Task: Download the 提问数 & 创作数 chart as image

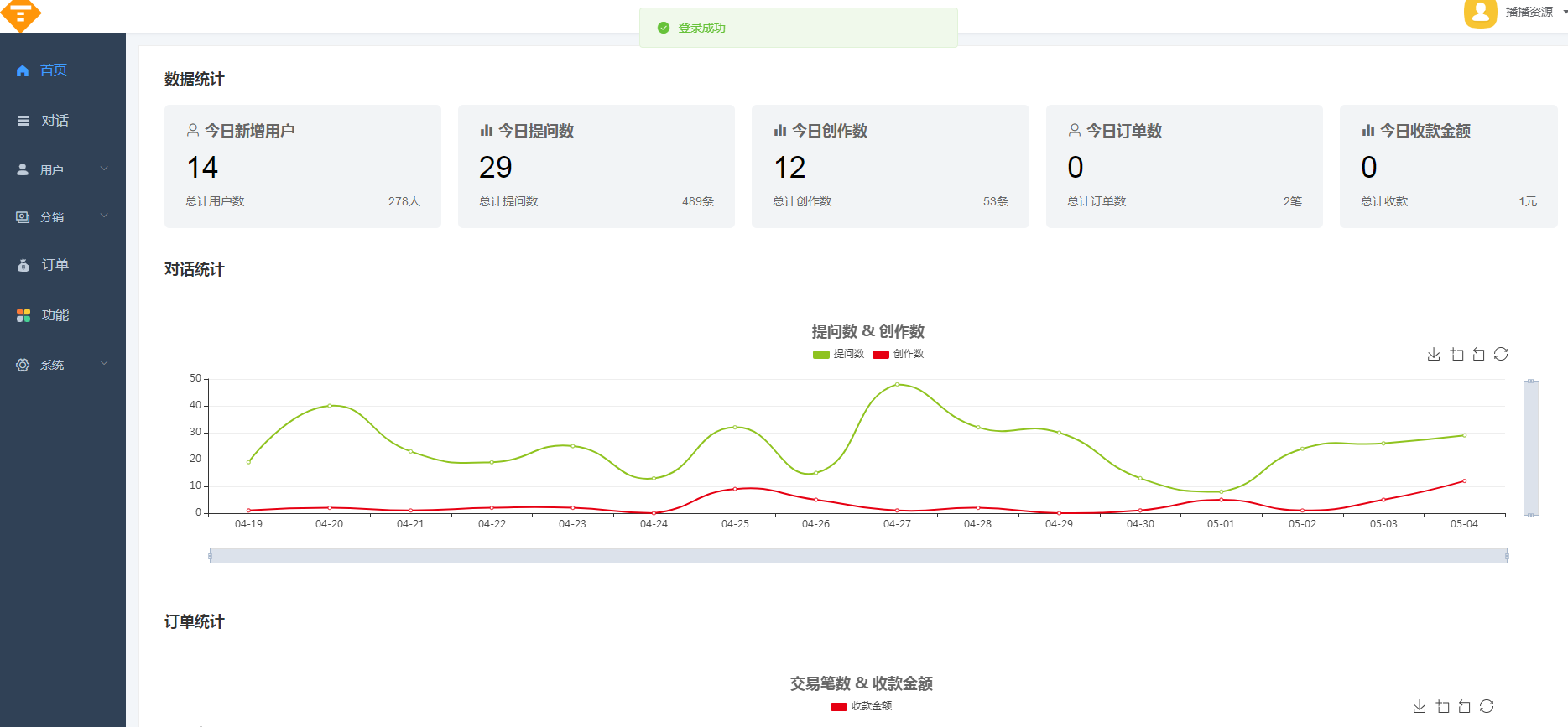Action: pos(1434,355)
